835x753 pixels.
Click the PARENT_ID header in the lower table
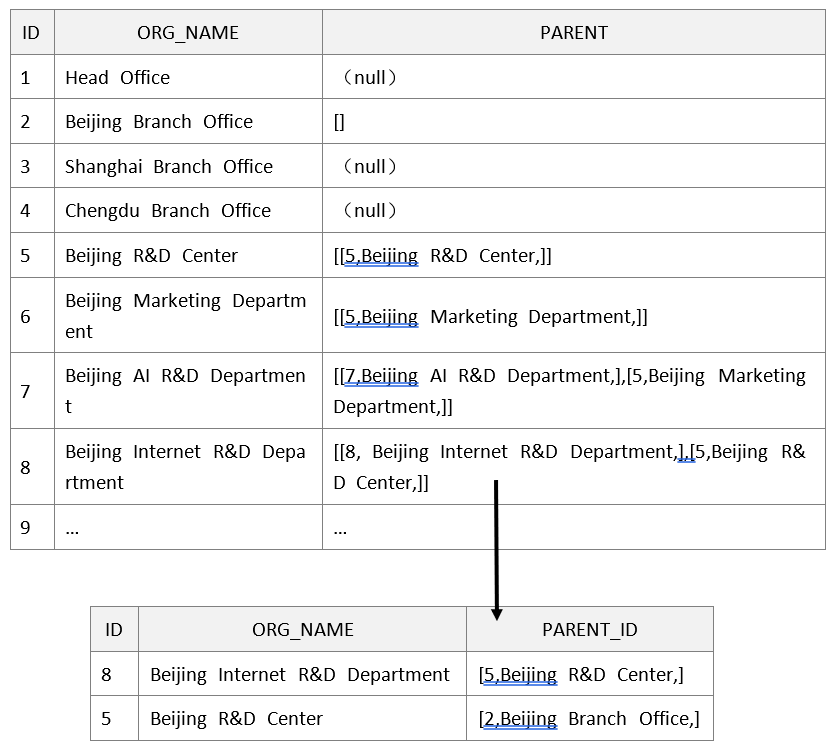(590, 630)
